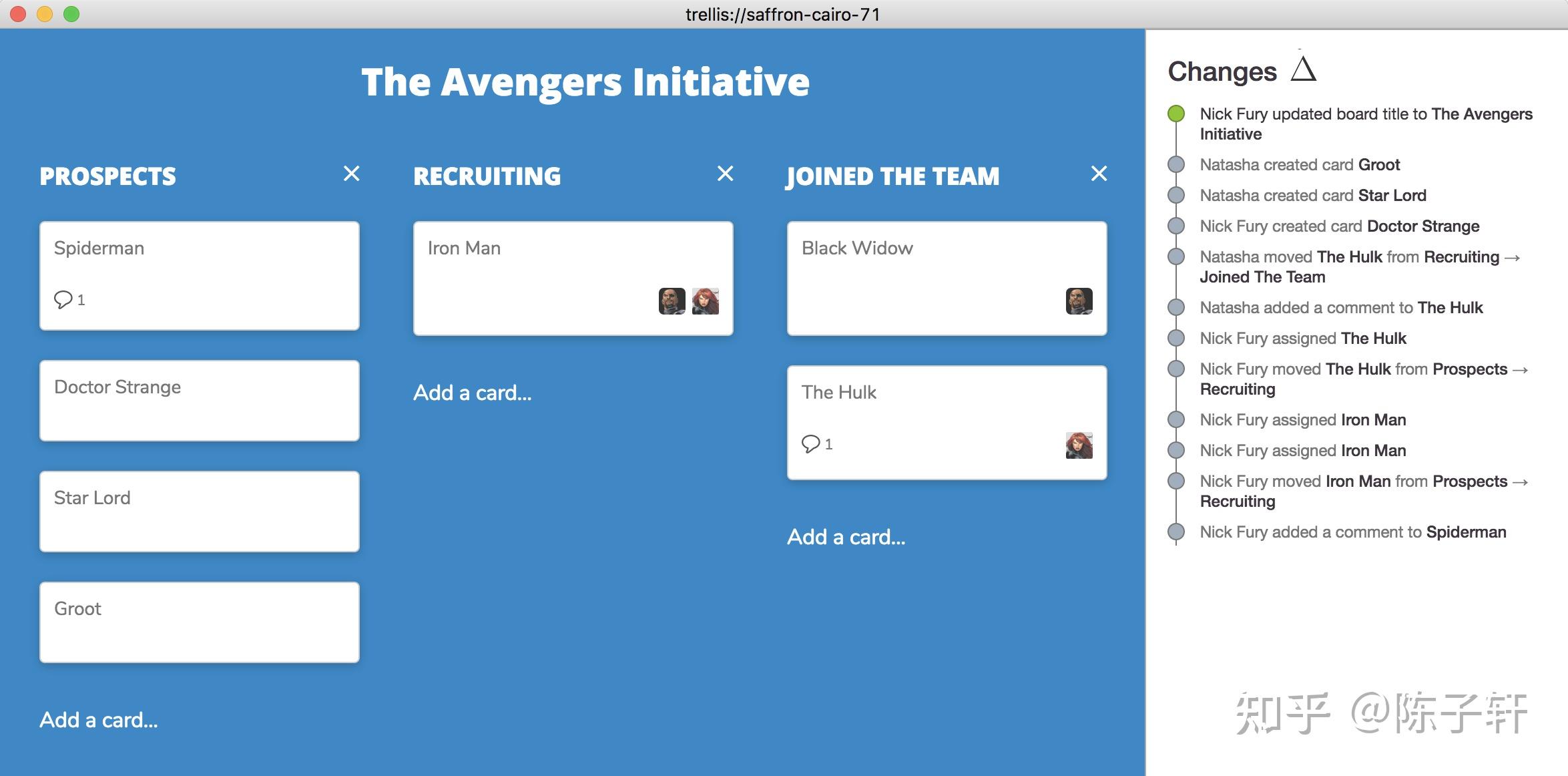Image resolution: width=1568 pixels, height=776 pixels.
Task: Click Nick Fury's avatar on Iron Man card
Action: pyautogui.click(x=672, y=301)
